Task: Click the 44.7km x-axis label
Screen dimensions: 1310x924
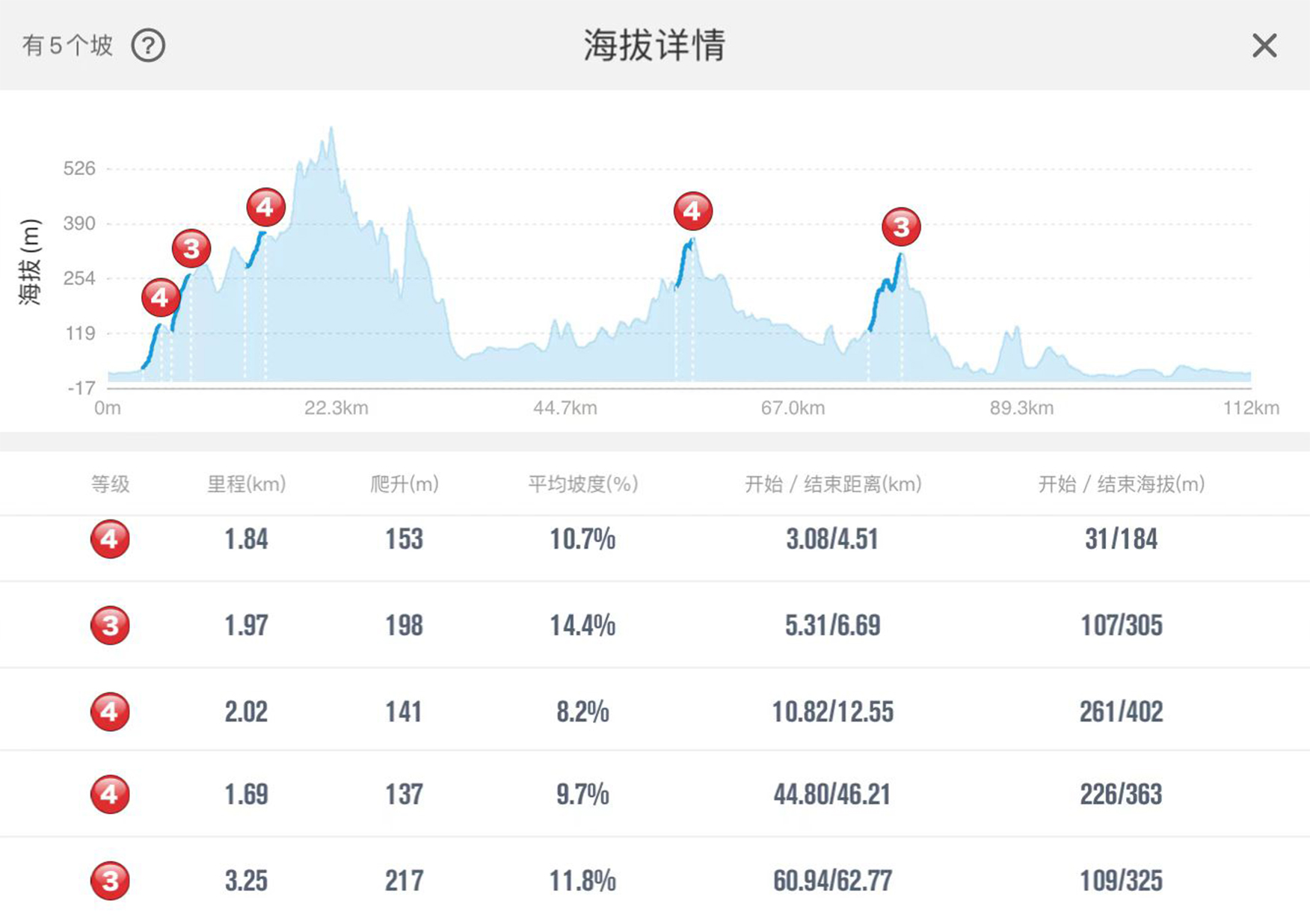Action: click(x=565, y=408)
